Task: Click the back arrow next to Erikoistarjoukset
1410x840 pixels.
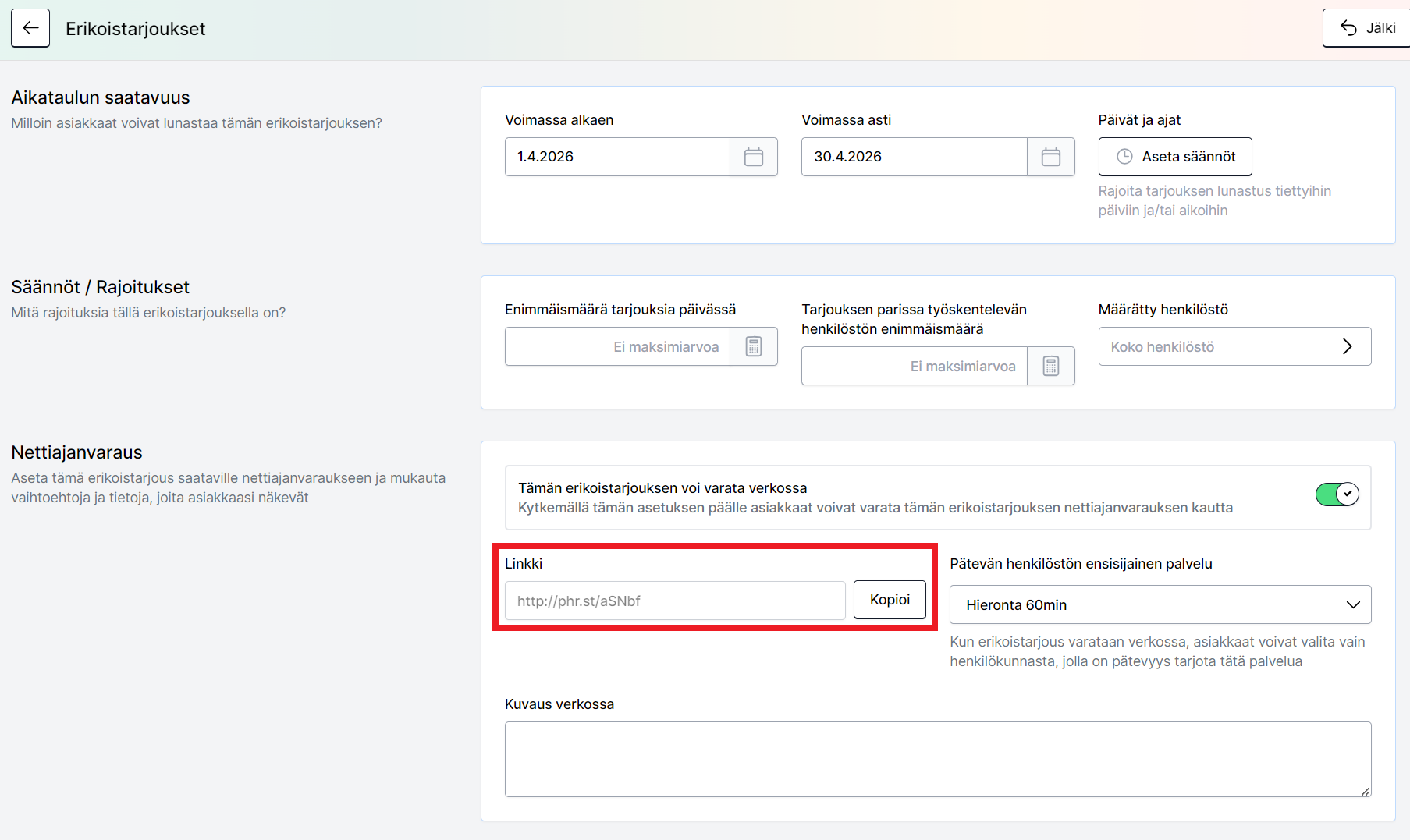Action: tap(30, 27)
